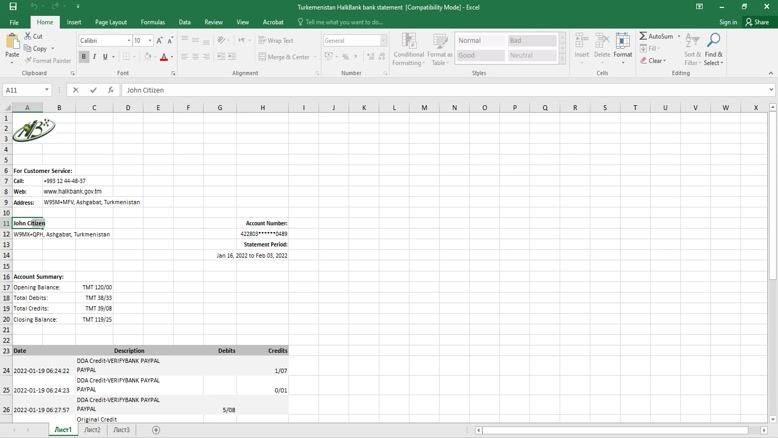Click the Clear button in Editing group
The width and height of the screenshot is (778, 438).
[653, 61]
